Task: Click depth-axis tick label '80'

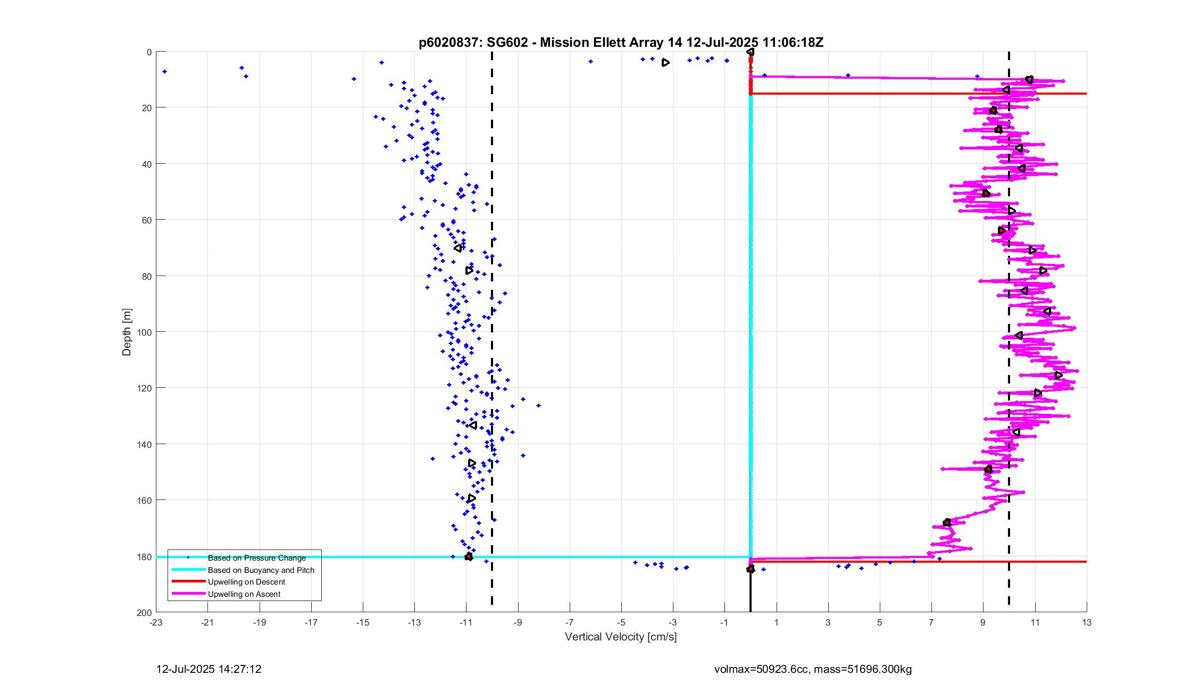Action: pos(146,276)
